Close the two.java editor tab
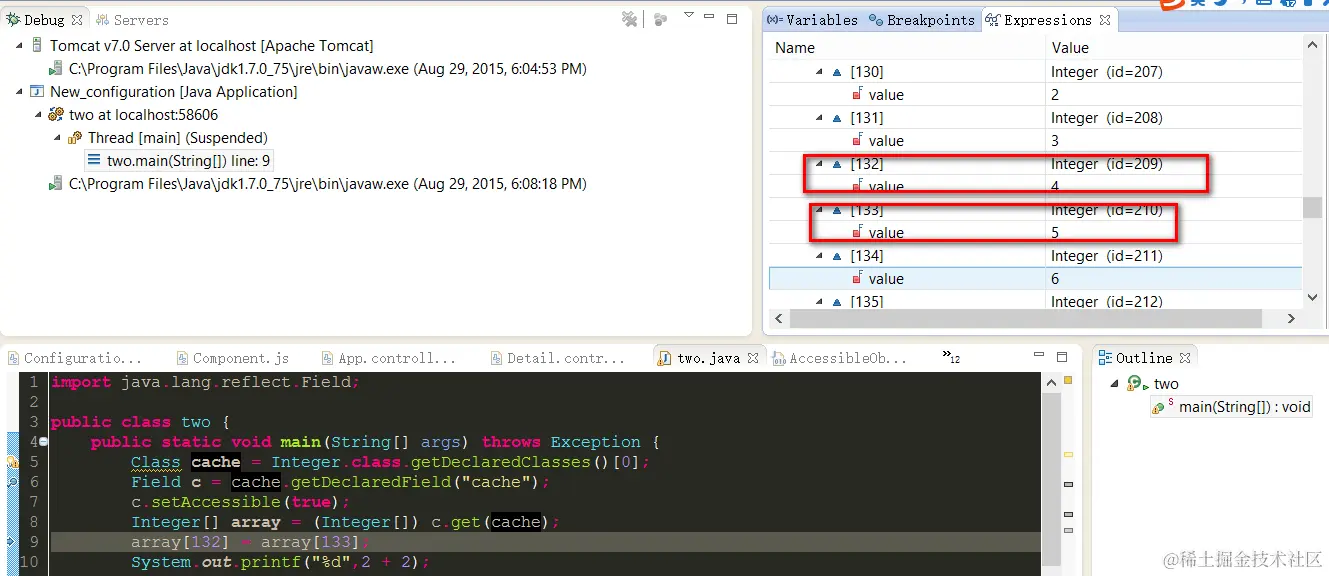This screenshot has height=576, width=1329. 753,358
